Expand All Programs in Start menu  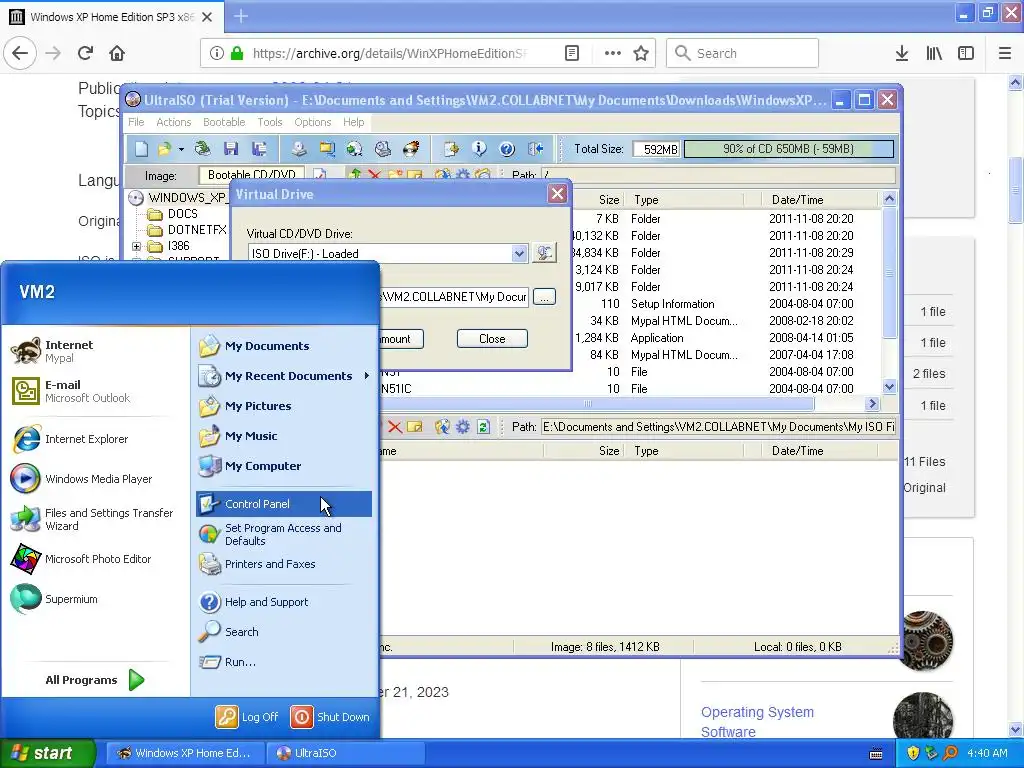point(95,680)
